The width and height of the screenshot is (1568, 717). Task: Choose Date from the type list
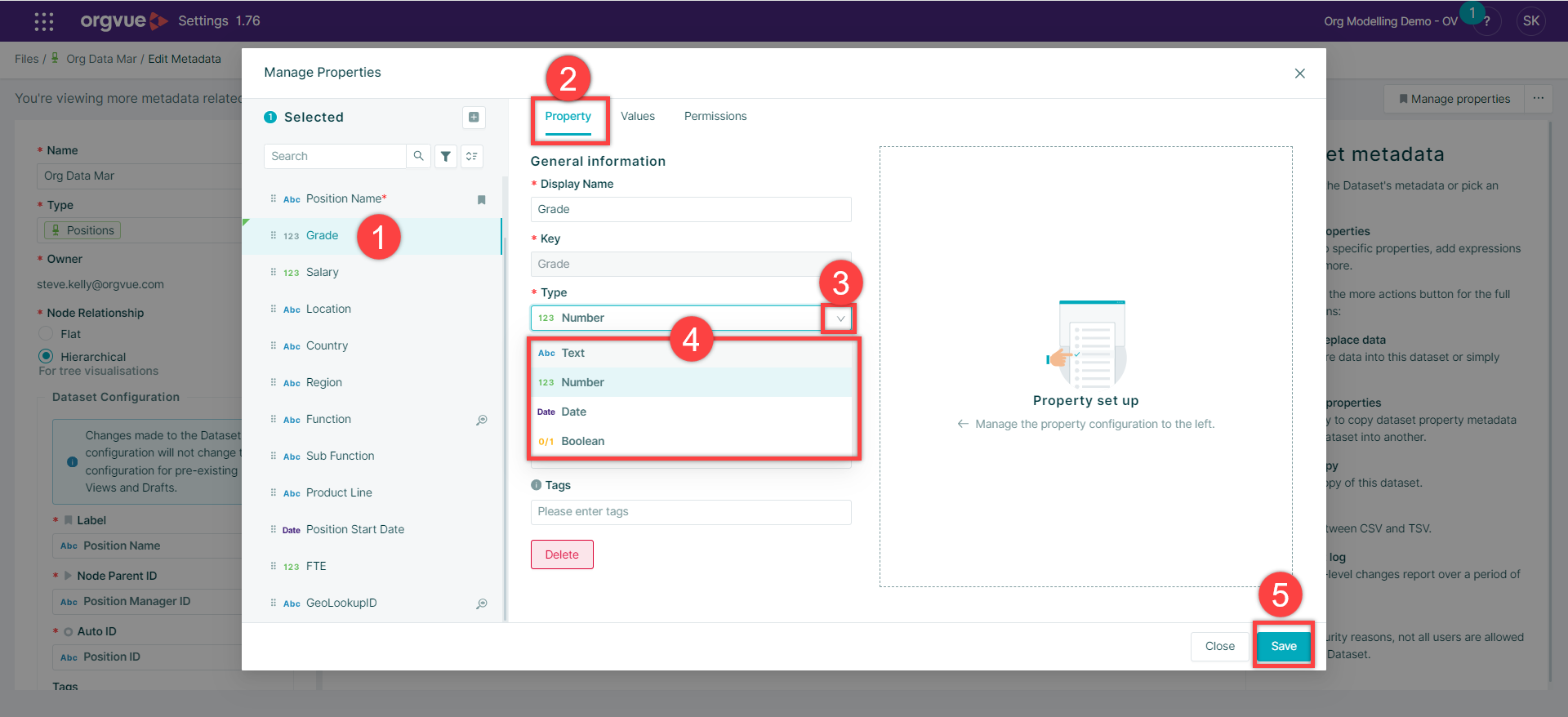pos(573,412)
